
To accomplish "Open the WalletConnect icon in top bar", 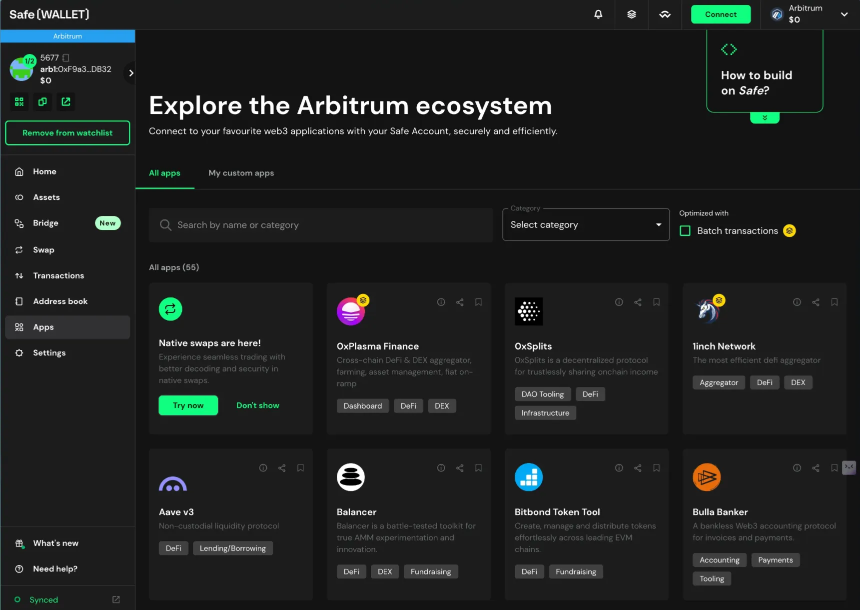I will [665, 14].
